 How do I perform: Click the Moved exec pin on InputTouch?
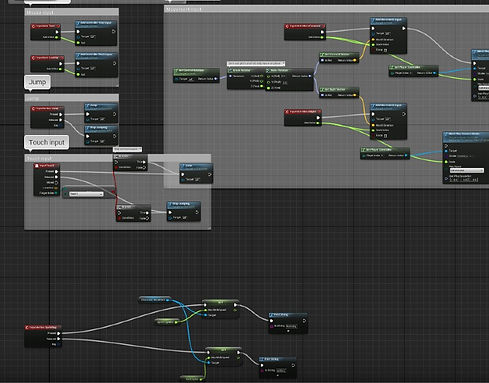(56, 182)
